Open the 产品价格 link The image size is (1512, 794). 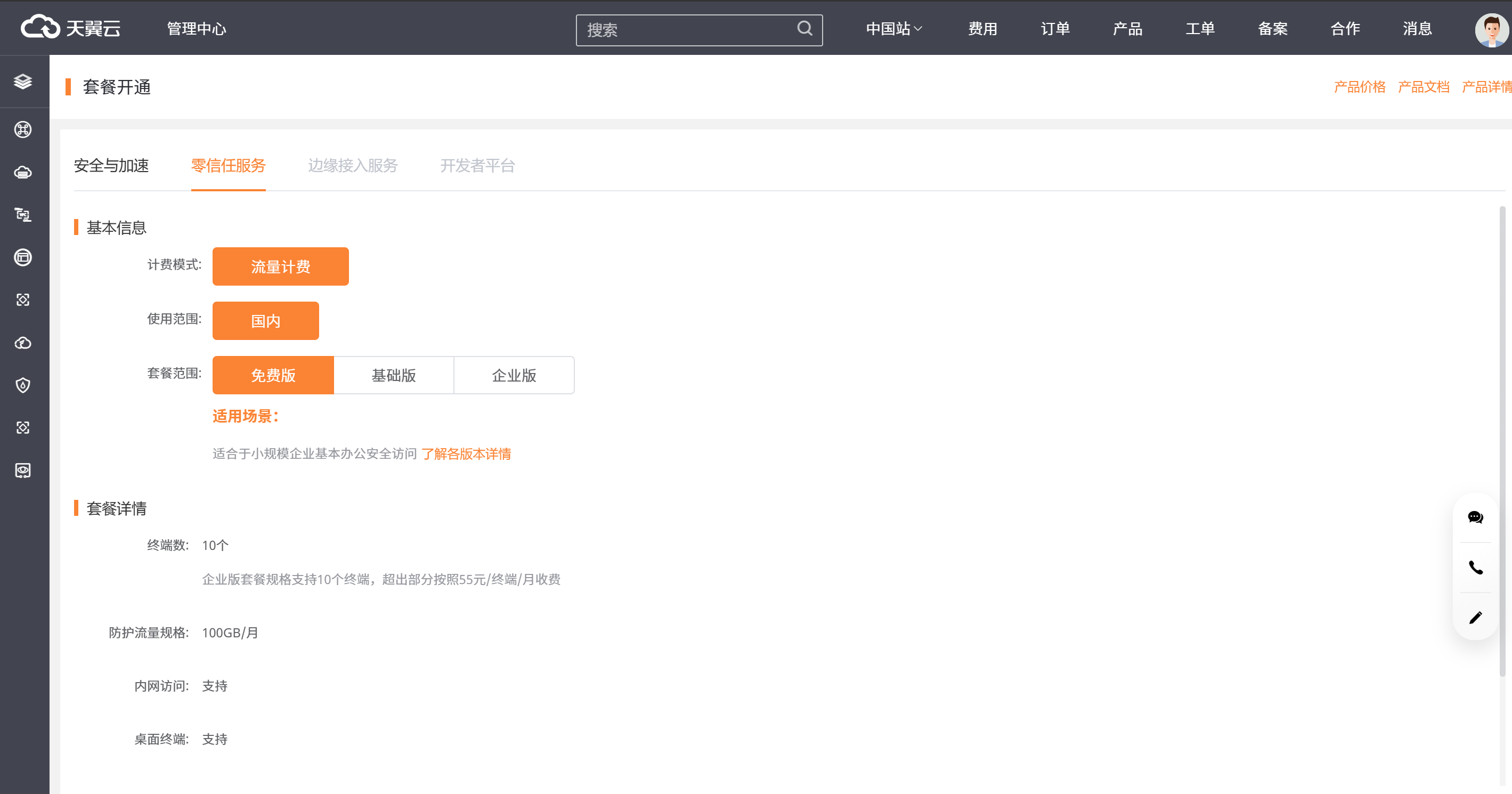(1360, 87)
